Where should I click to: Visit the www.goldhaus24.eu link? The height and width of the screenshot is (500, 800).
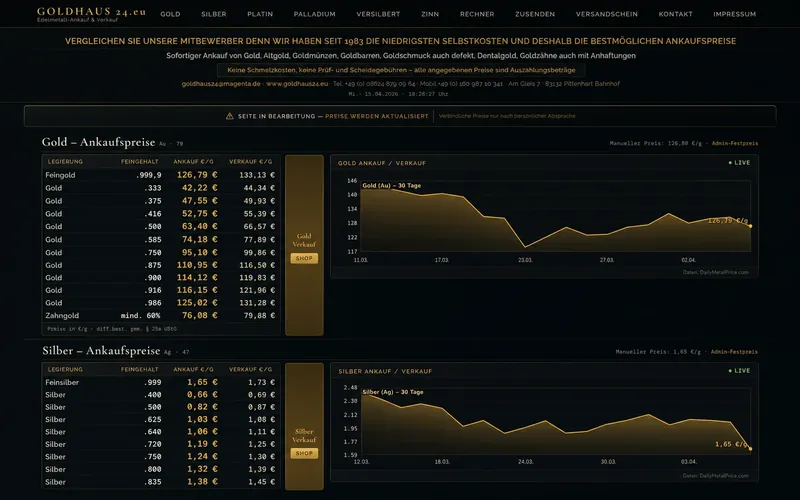(297, 84)
